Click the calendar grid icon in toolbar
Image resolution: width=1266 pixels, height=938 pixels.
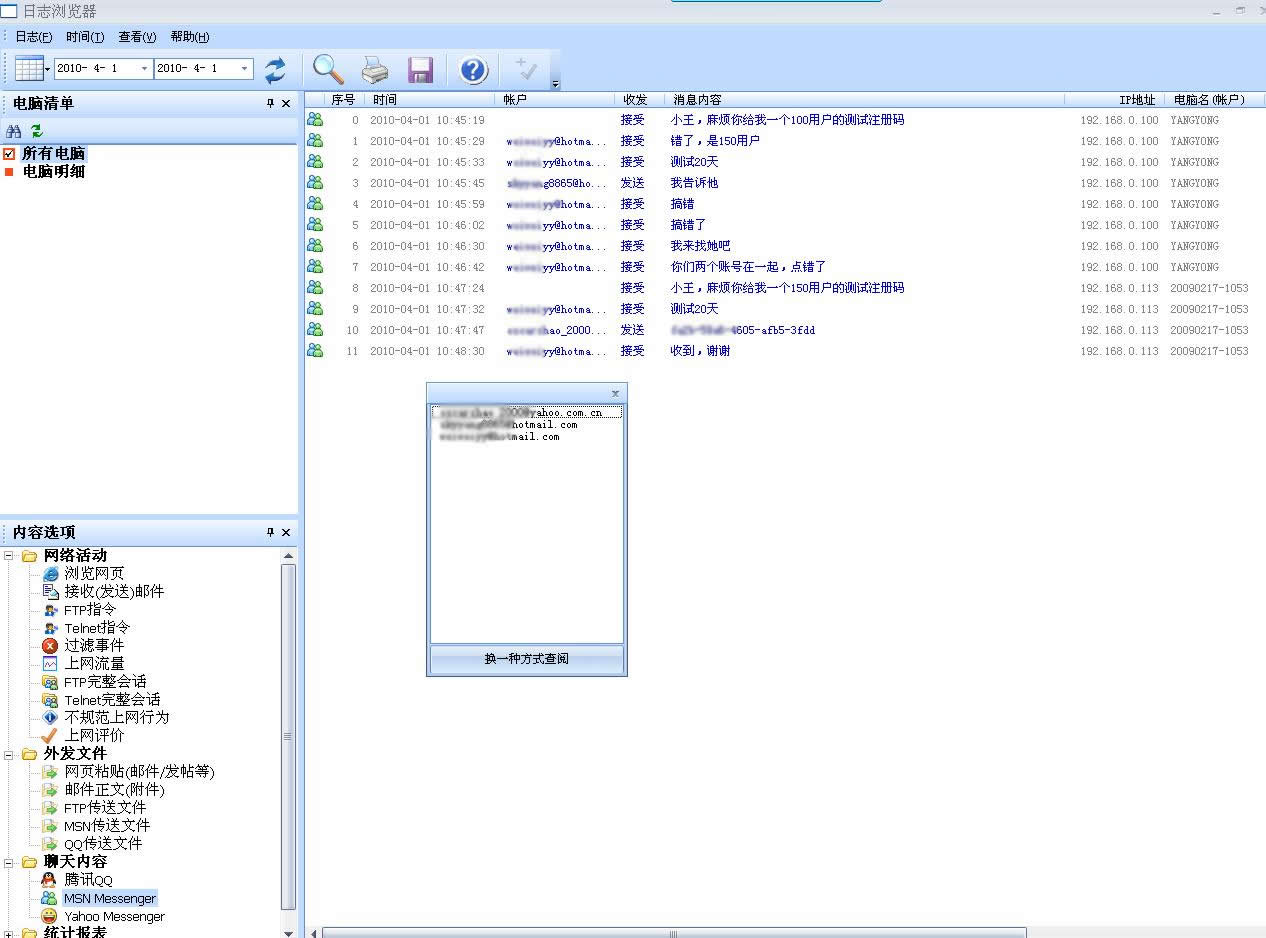[29, 69]
